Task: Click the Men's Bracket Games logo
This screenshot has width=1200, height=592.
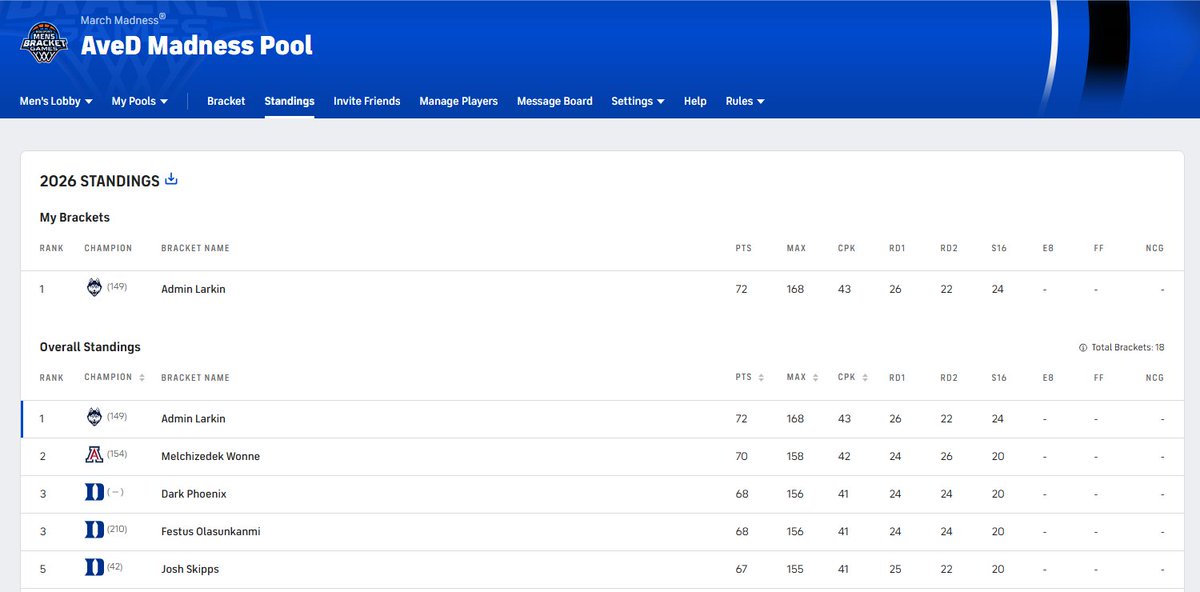Action: tap(44, 41)
